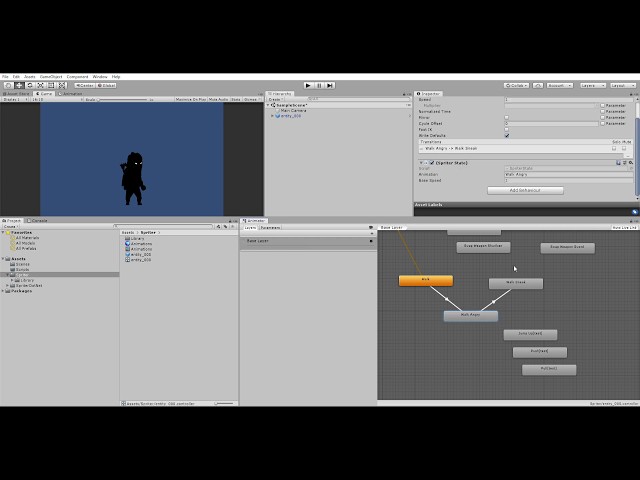This screenshot has height=480, width=640.
Task: Open the GameObject menu
Action: pos(51,77)
